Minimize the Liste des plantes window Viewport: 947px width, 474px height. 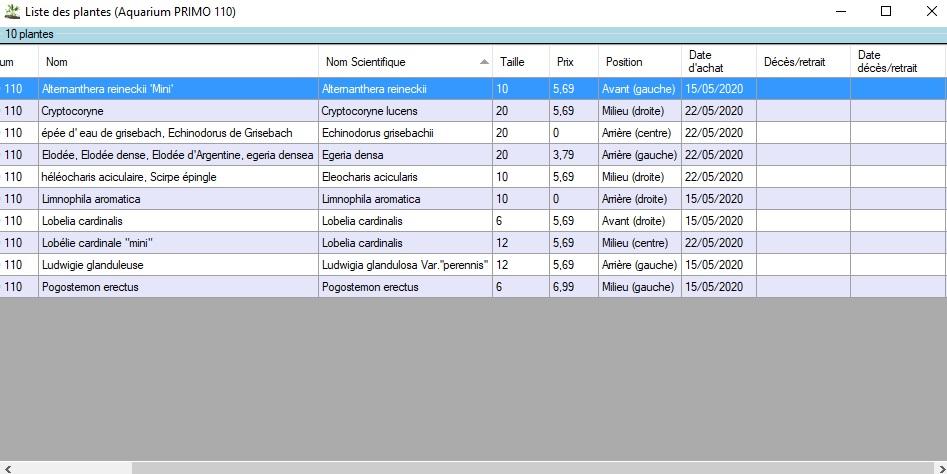click(840, 11)
